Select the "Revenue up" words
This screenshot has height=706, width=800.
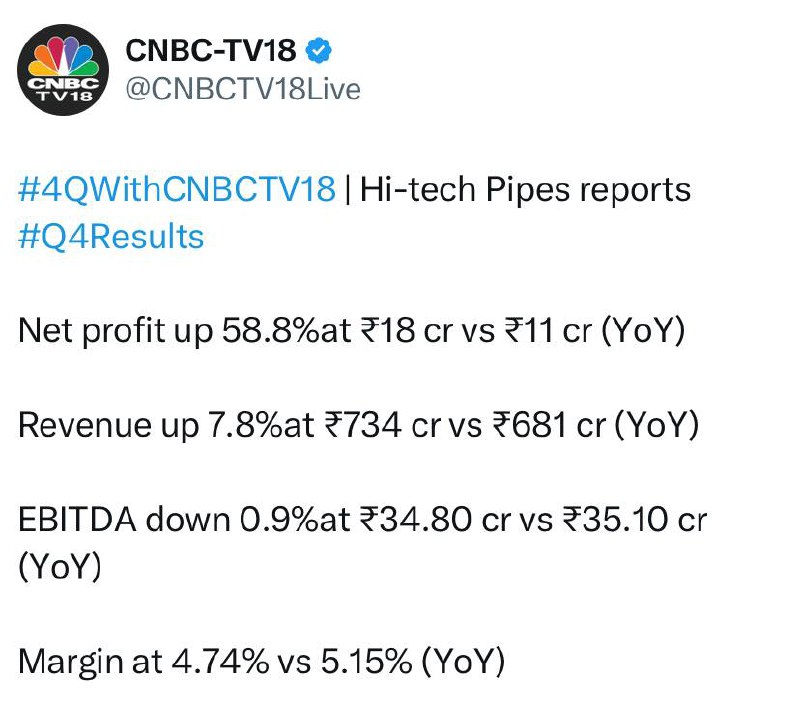click(108, 425)
